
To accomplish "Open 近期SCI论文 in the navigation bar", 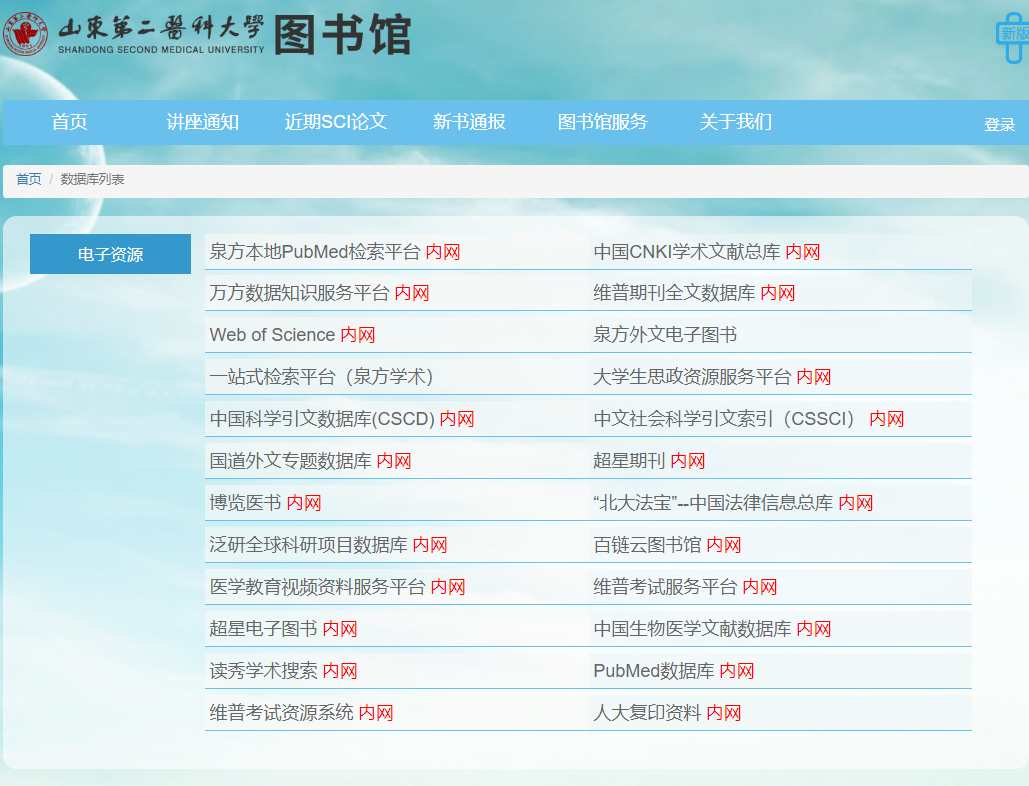I will (x=335, y=122).
